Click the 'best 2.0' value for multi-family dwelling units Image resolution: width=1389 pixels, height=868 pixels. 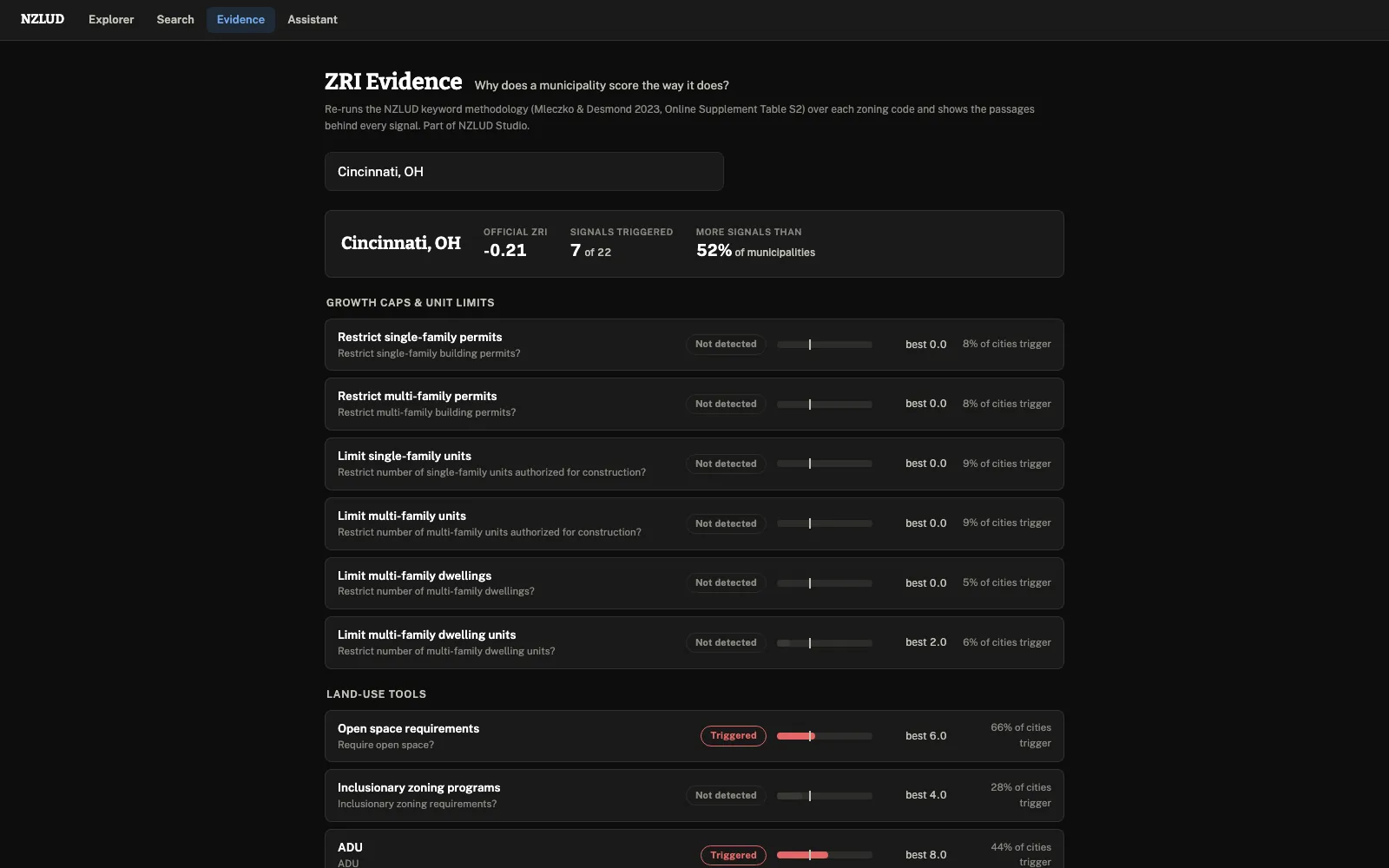925,642
